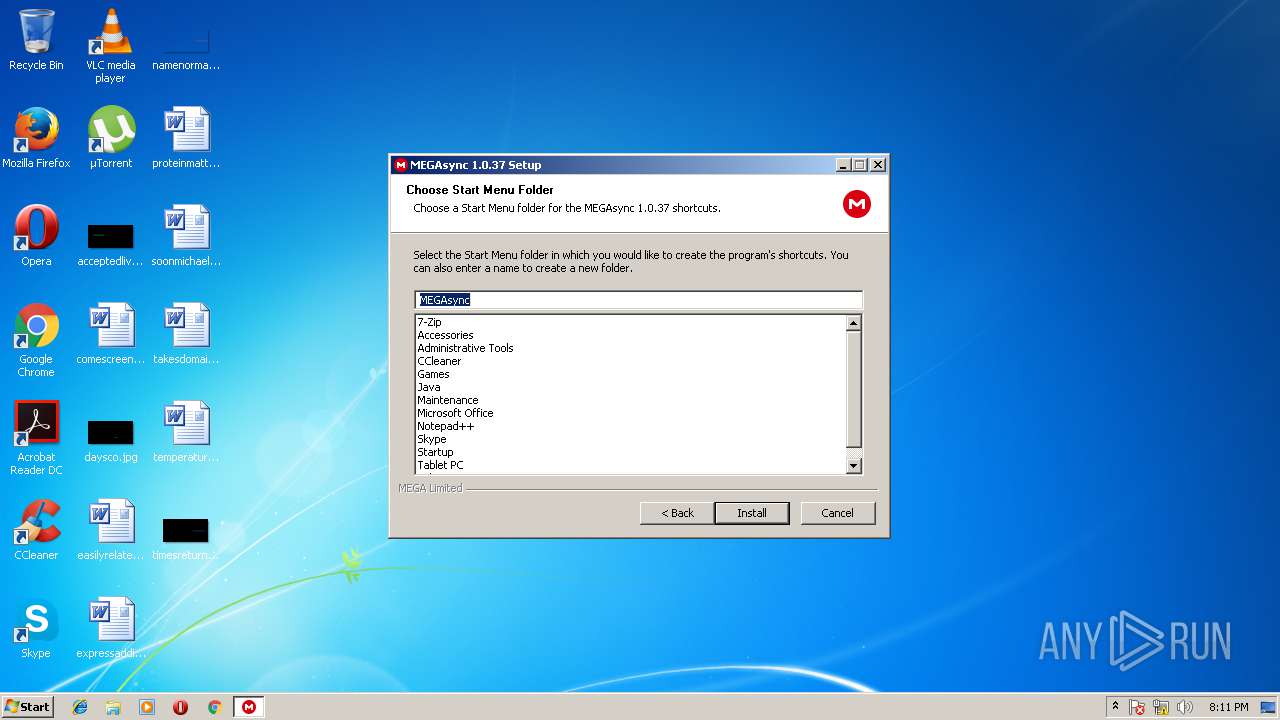Launch CCleaner desktop shortcut
The width and height of the screenshot is (1280, 720).
(x=36, y=530)
